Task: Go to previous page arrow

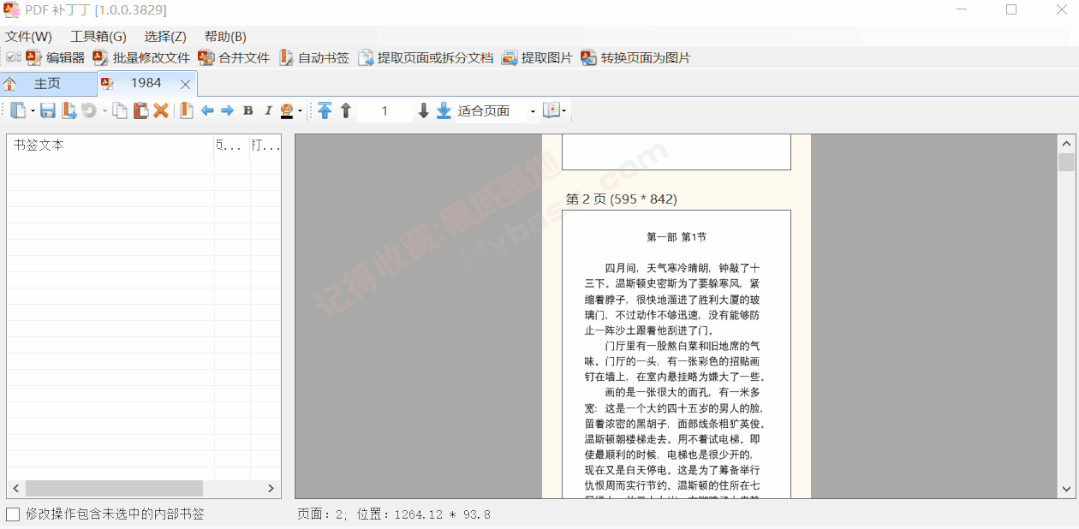Action: pyautogui.click(x=346, y=111)
